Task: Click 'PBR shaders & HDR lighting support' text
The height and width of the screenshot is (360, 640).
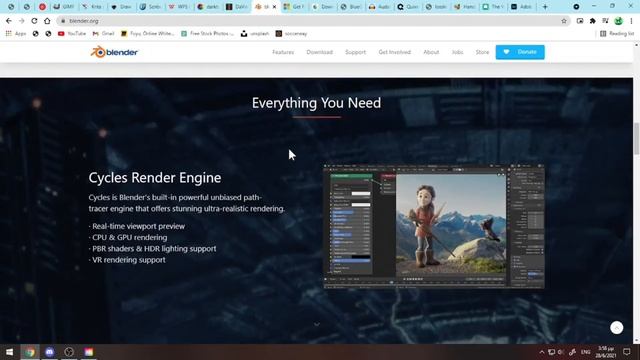Action: [154, 249]
